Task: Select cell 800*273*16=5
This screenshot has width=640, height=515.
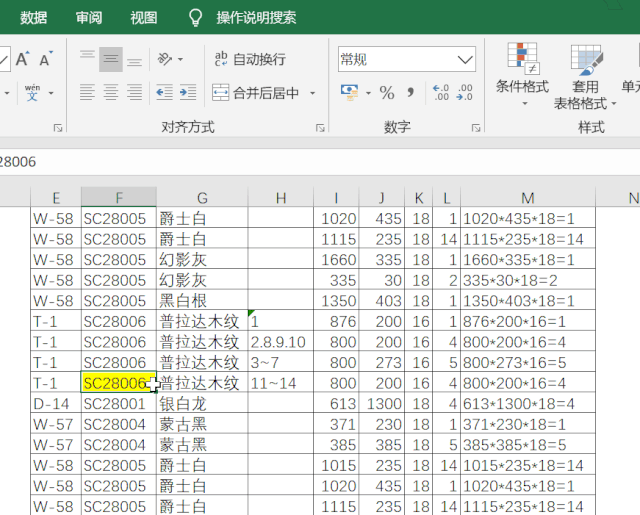Action: [528, 362]
